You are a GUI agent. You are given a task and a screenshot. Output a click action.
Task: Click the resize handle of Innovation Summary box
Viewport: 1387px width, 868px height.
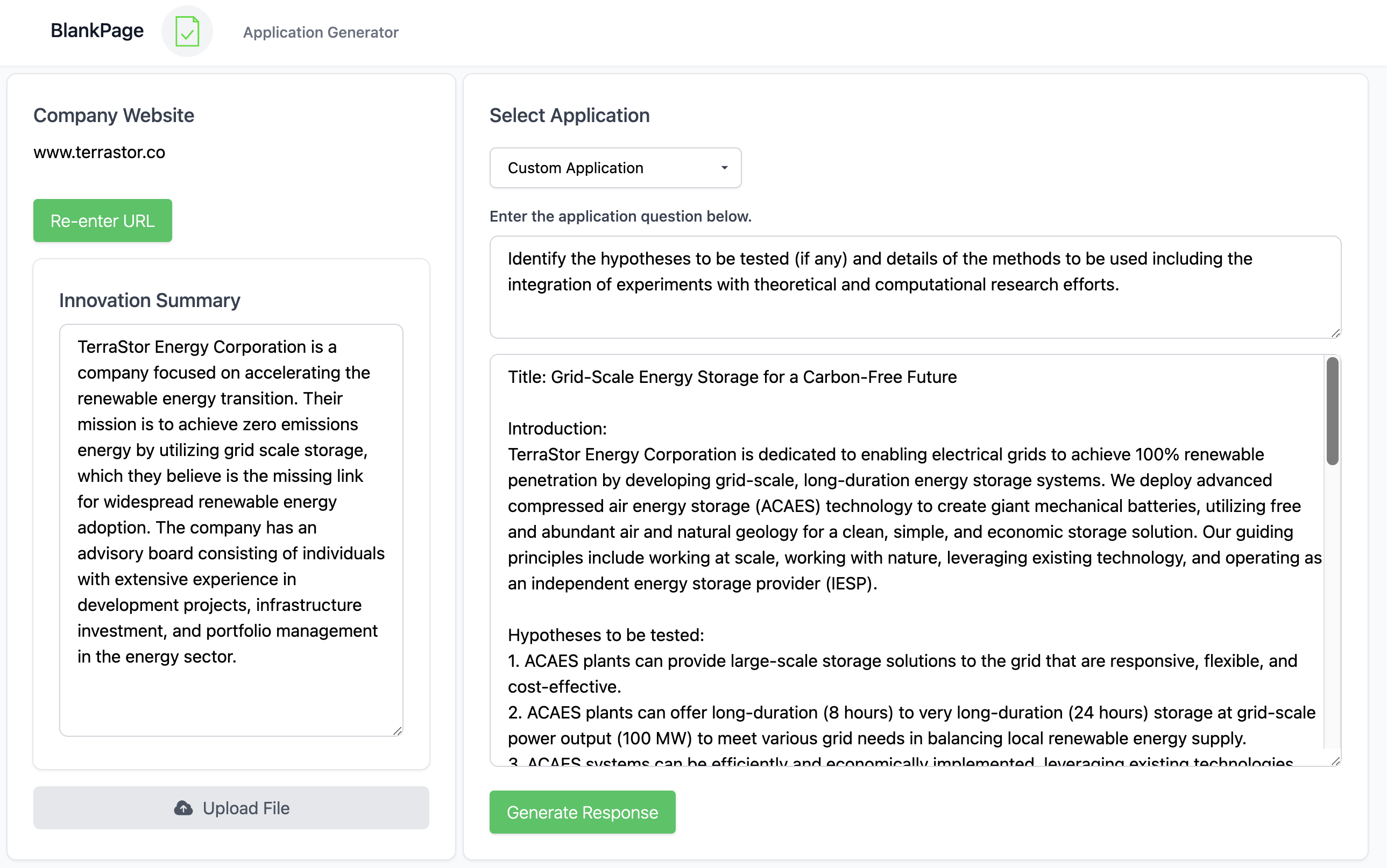(x=398, y=731)
